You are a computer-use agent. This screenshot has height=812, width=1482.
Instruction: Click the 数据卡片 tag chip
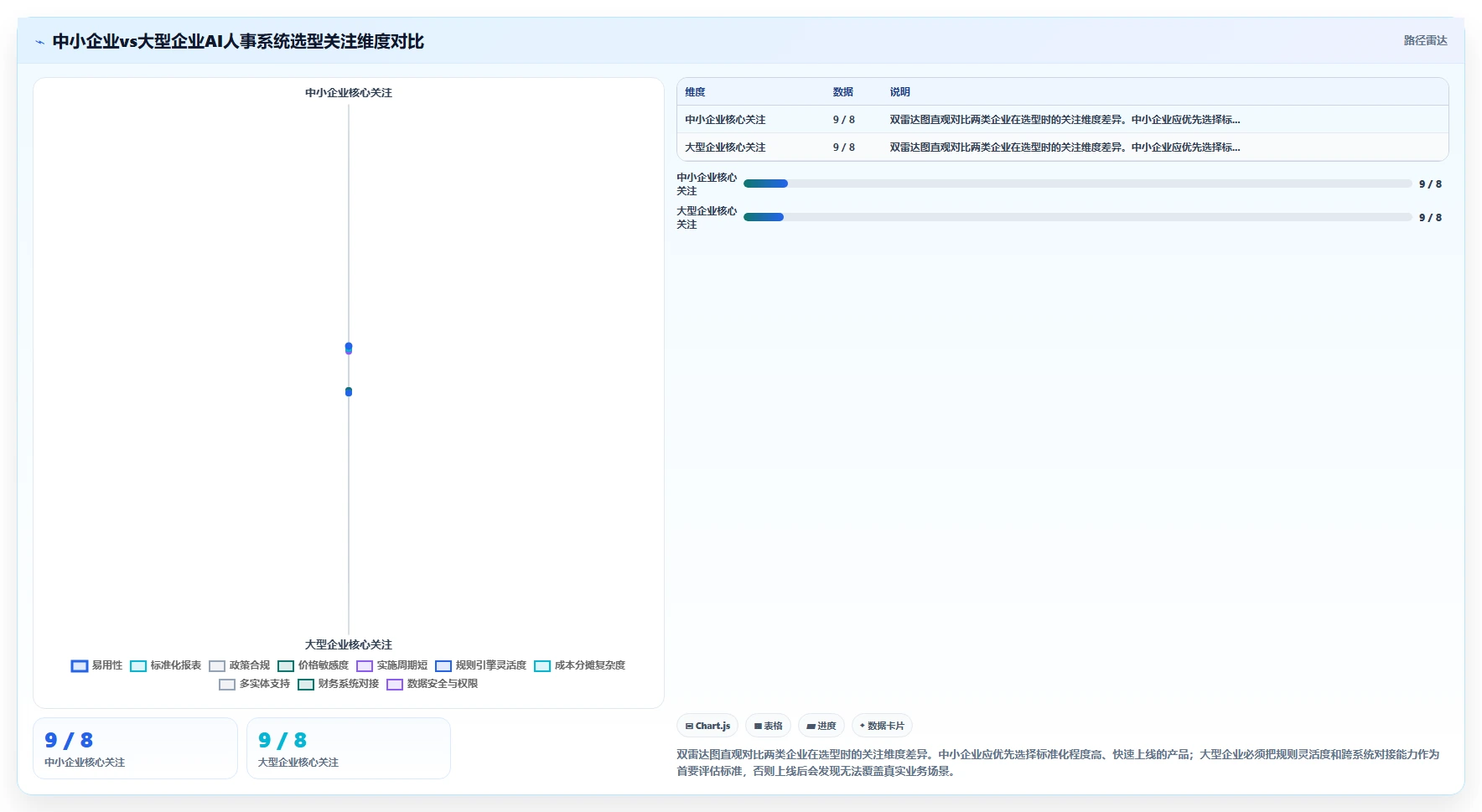pos(882,726)
